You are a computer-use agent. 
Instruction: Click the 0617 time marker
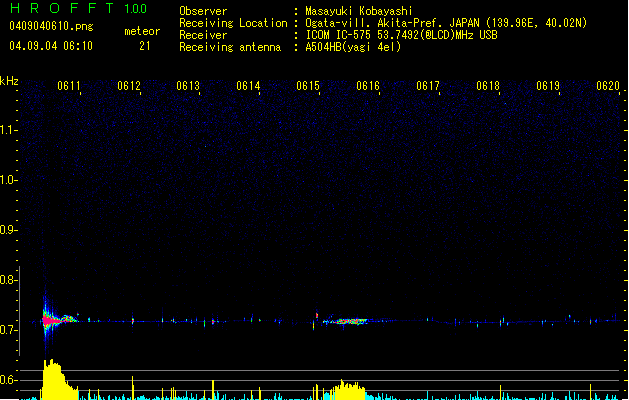pos(428,86)
